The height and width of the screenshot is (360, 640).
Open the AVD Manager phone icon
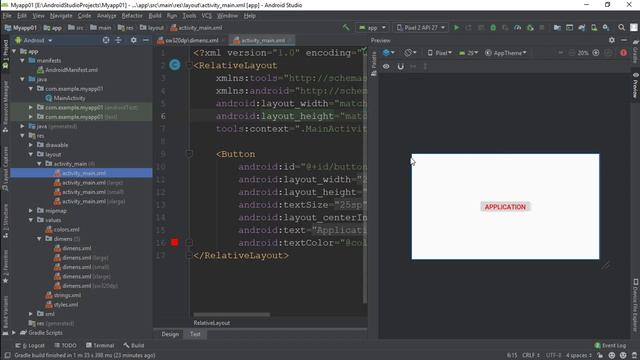pyautogui.click(x=594, y=28)
